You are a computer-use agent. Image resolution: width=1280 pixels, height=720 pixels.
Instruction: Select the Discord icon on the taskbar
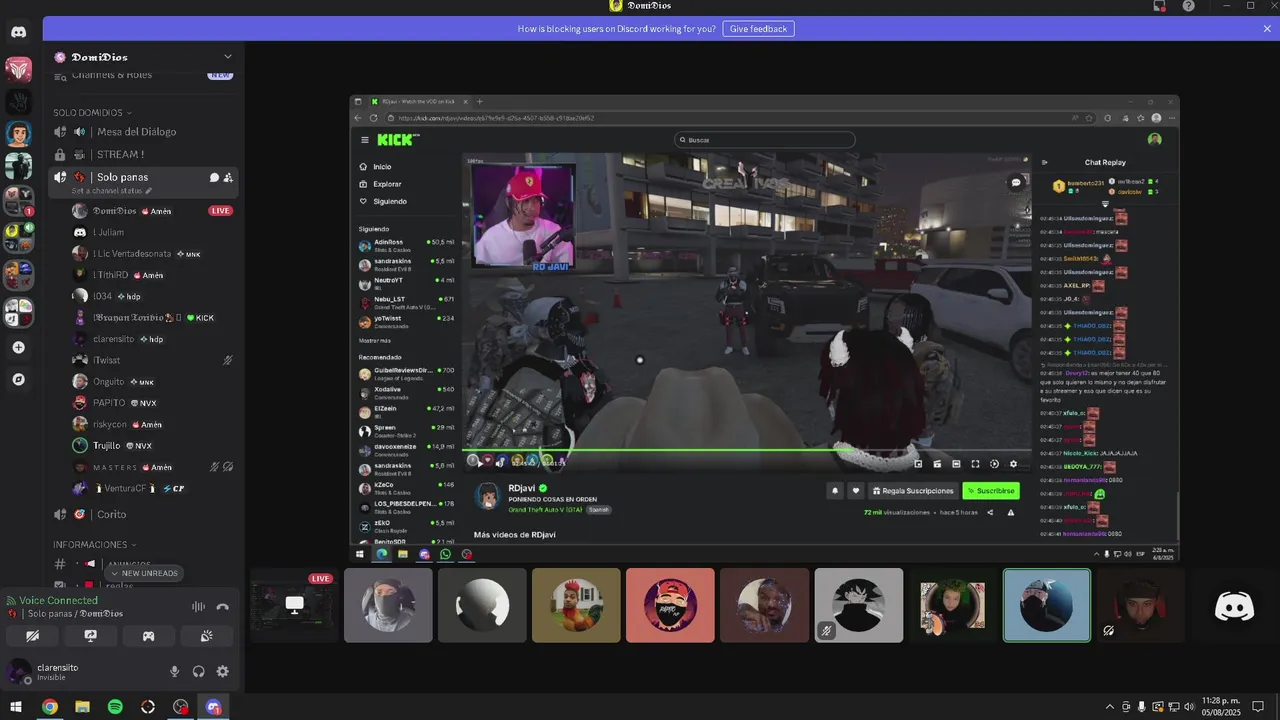pos(213,707)
